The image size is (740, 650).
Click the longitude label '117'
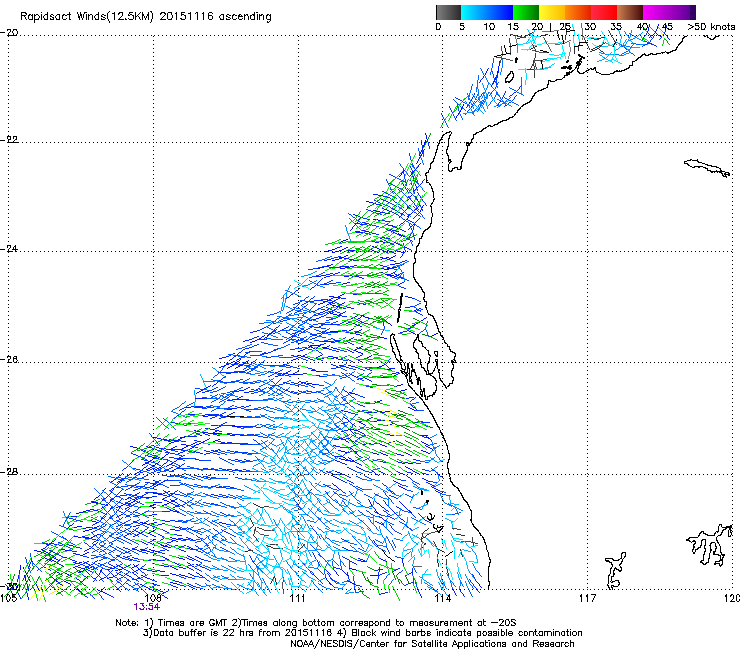point(587,598)
